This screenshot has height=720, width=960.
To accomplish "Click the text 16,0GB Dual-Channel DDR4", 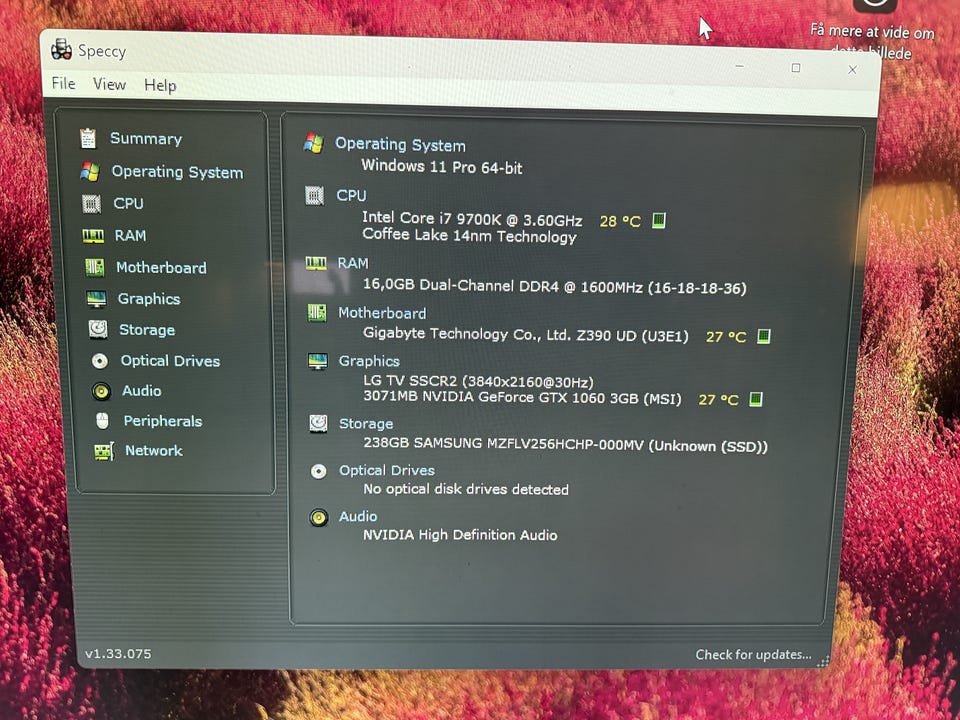I will click(x=461, y=286).
